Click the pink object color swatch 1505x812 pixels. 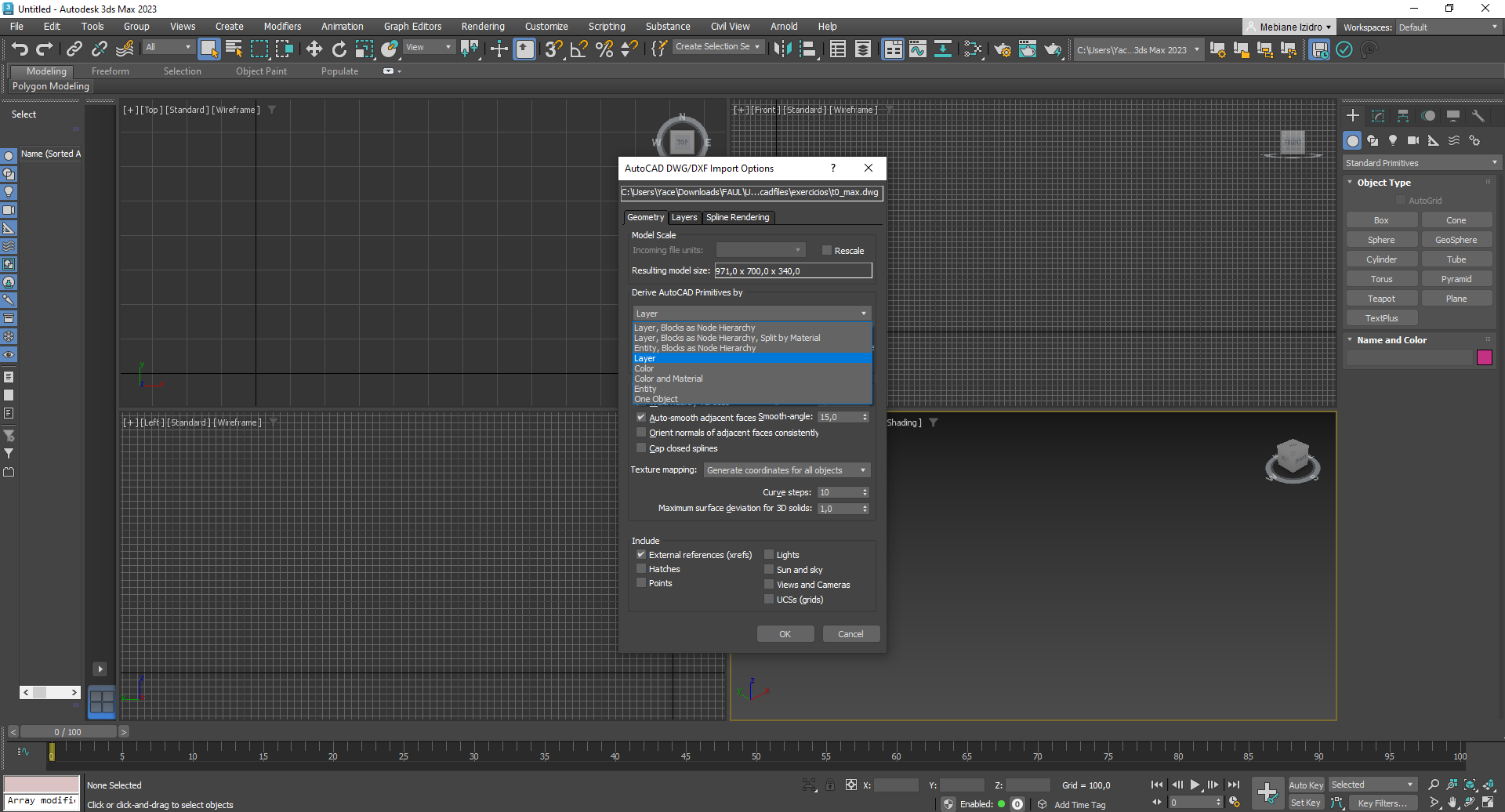1484,357
